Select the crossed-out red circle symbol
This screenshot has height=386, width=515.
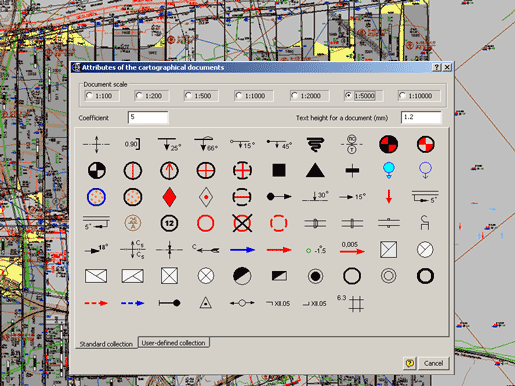pos(242,223)
